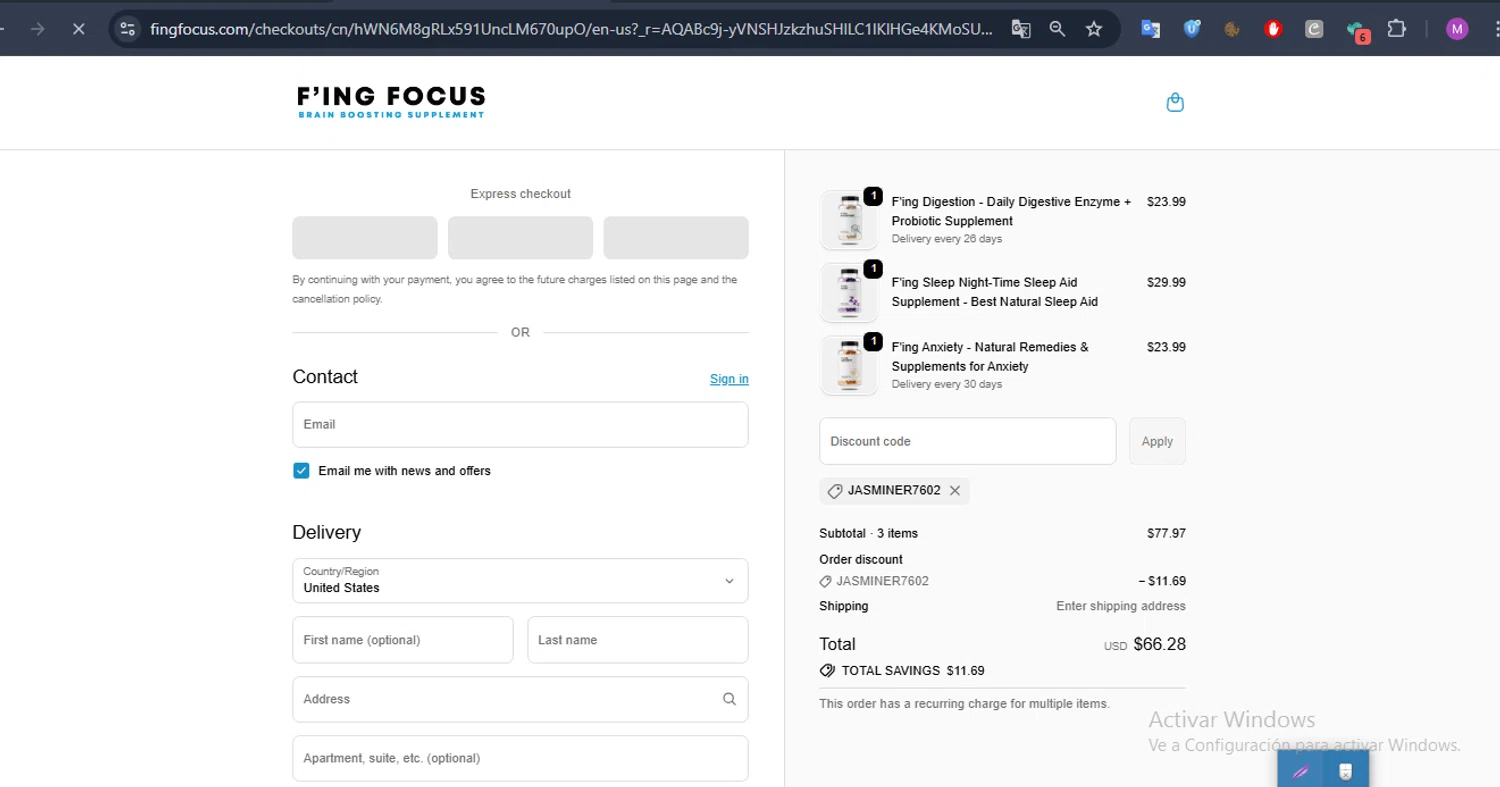Click the TOTAL SAVINGS $11.69 line

(x=902, y=671)
